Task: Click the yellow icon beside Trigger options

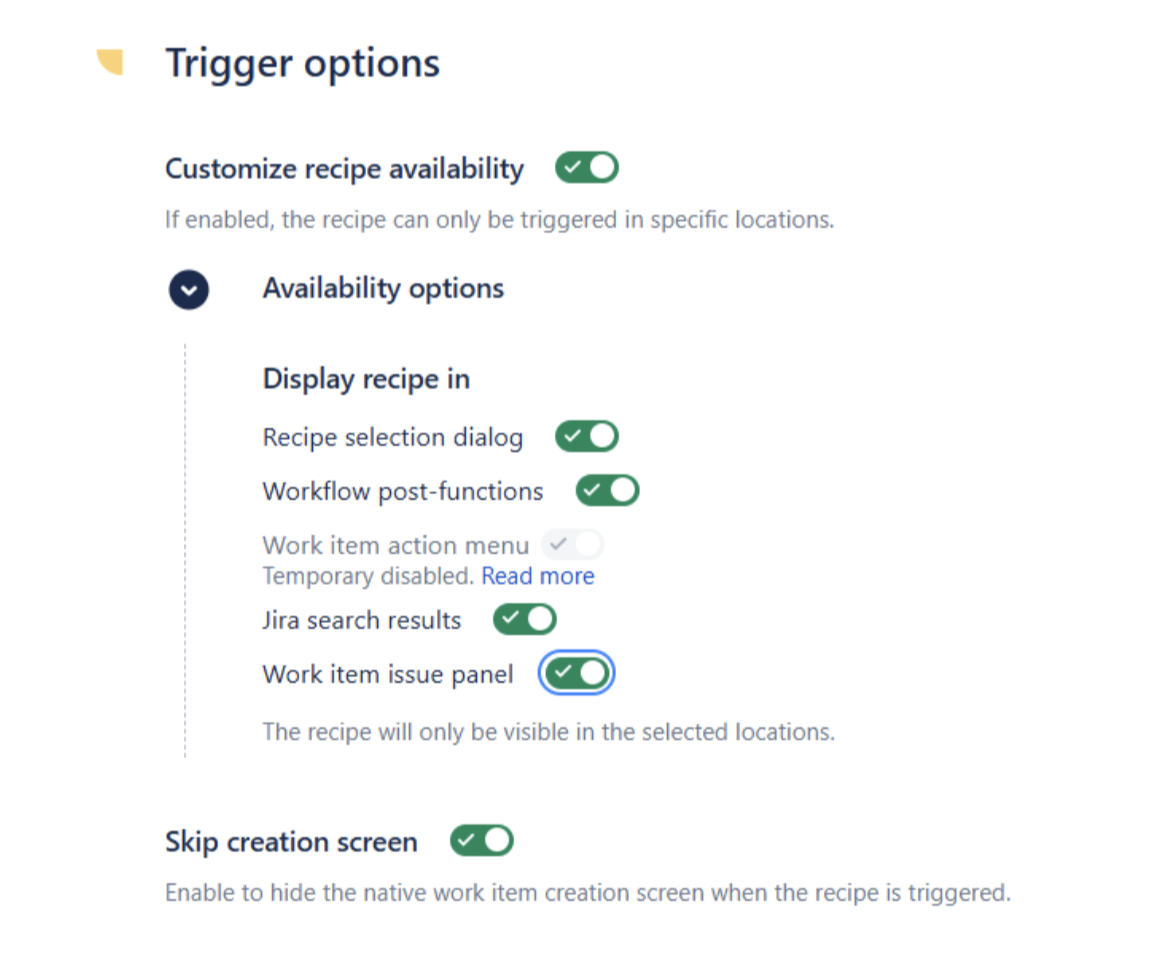Action: coord(110,63)
